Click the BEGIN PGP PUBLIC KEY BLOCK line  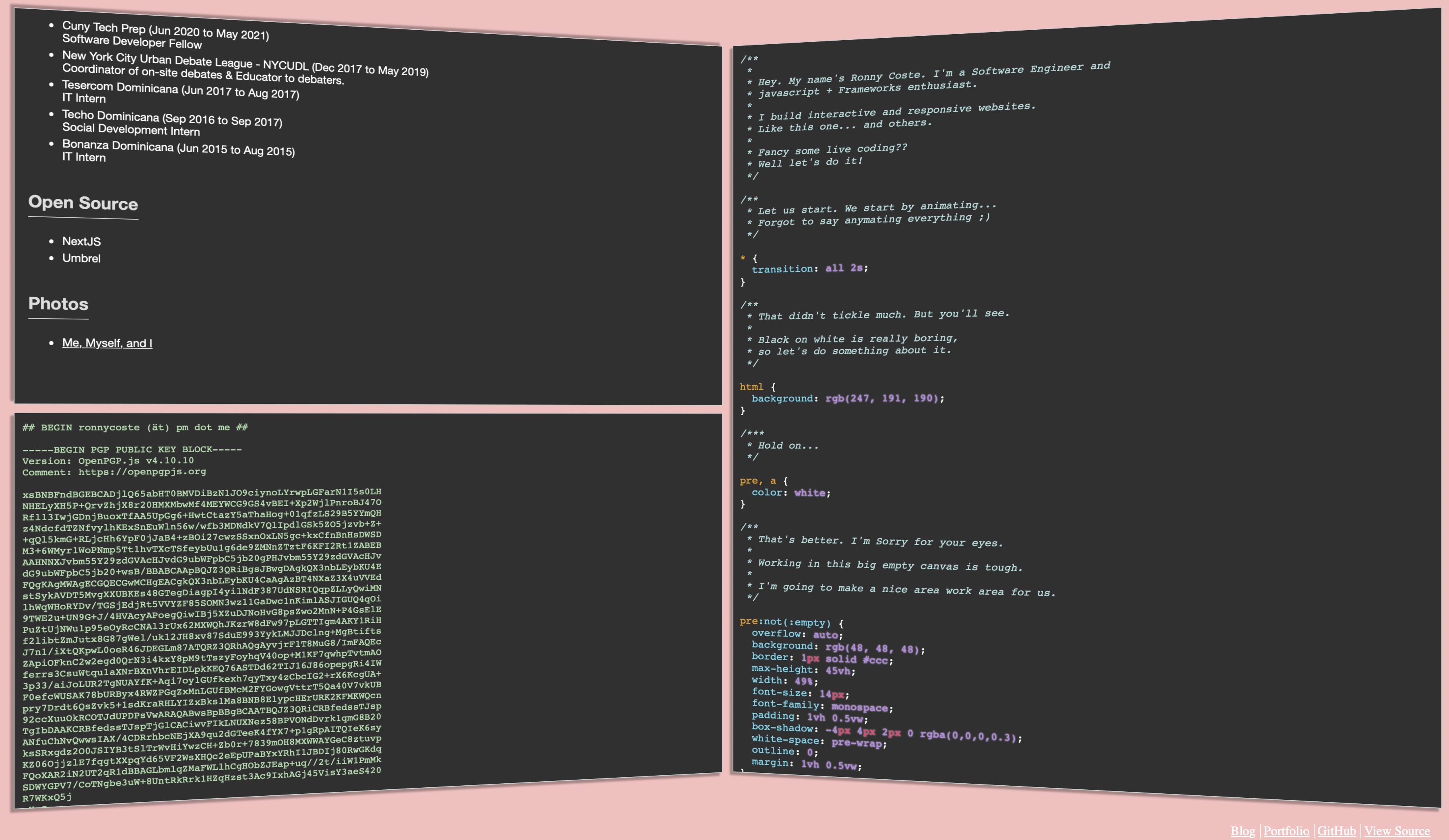point(132,449)
